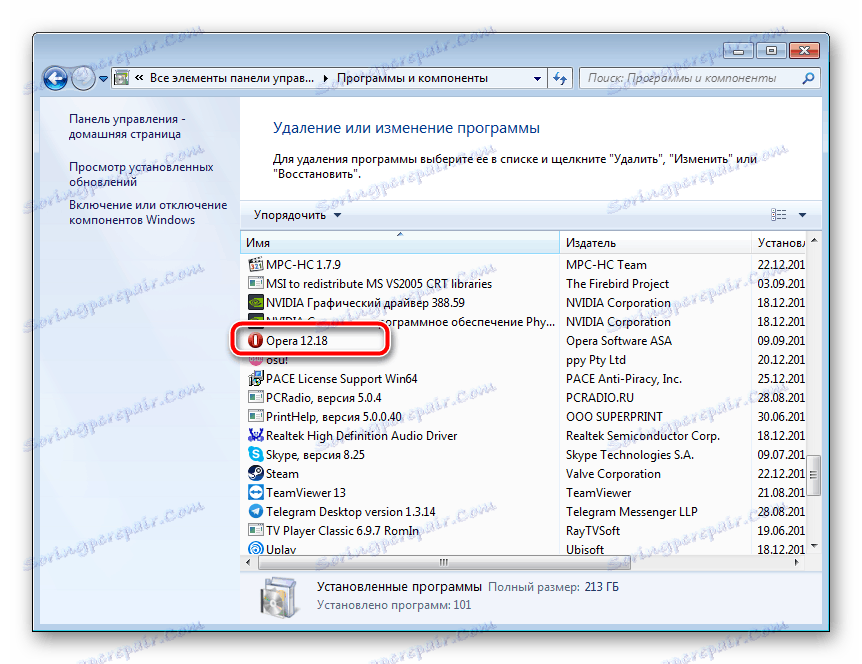Change the list view with view icon
Image resolution: width=862 pixels, height=664 pixels.
click(778, 215)
